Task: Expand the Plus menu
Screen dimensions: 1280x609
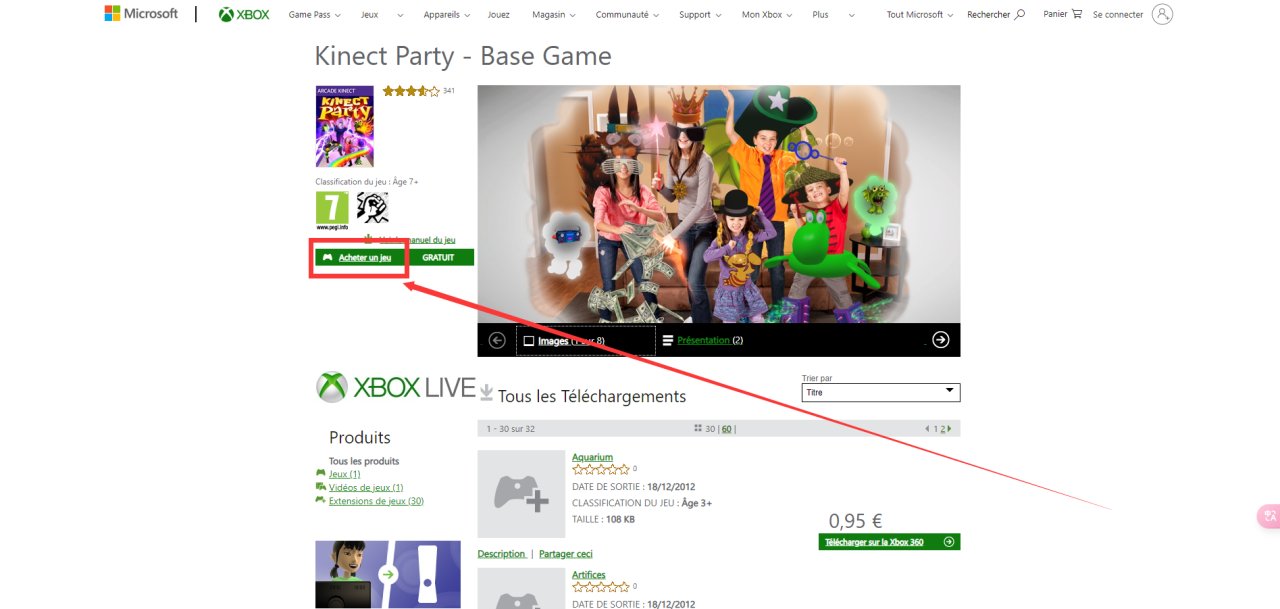Action: 834,15
